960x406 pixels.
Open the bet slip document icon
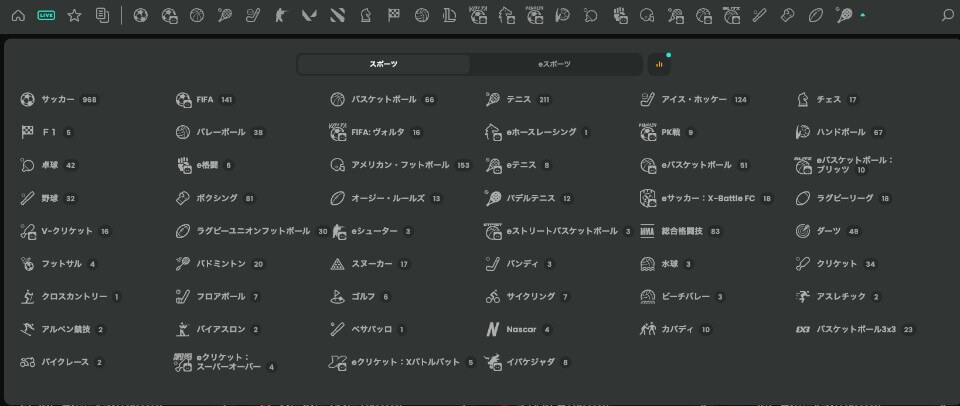point(102,15)
